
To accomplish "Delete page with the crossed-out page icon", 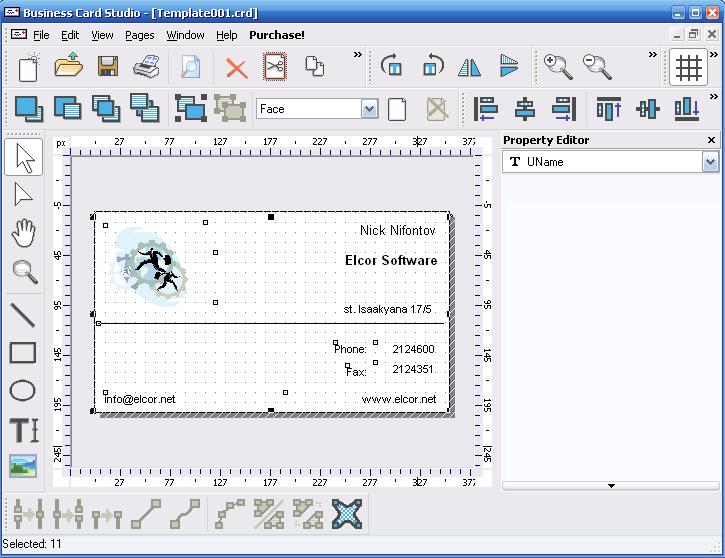I will tap(436, 109).
